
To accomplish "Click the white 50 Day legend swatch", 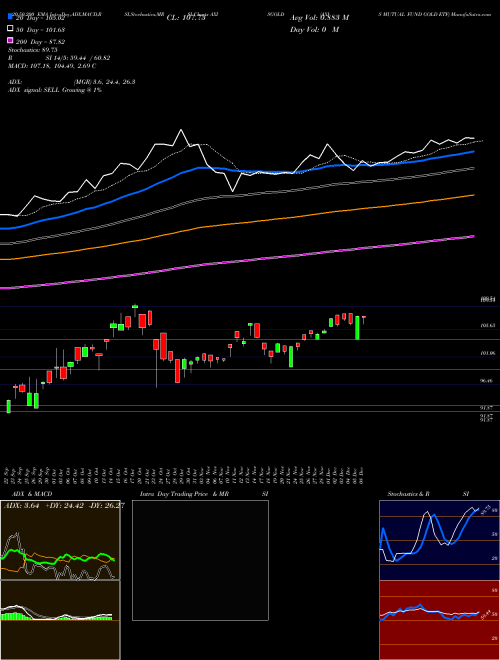I will 11,29.
